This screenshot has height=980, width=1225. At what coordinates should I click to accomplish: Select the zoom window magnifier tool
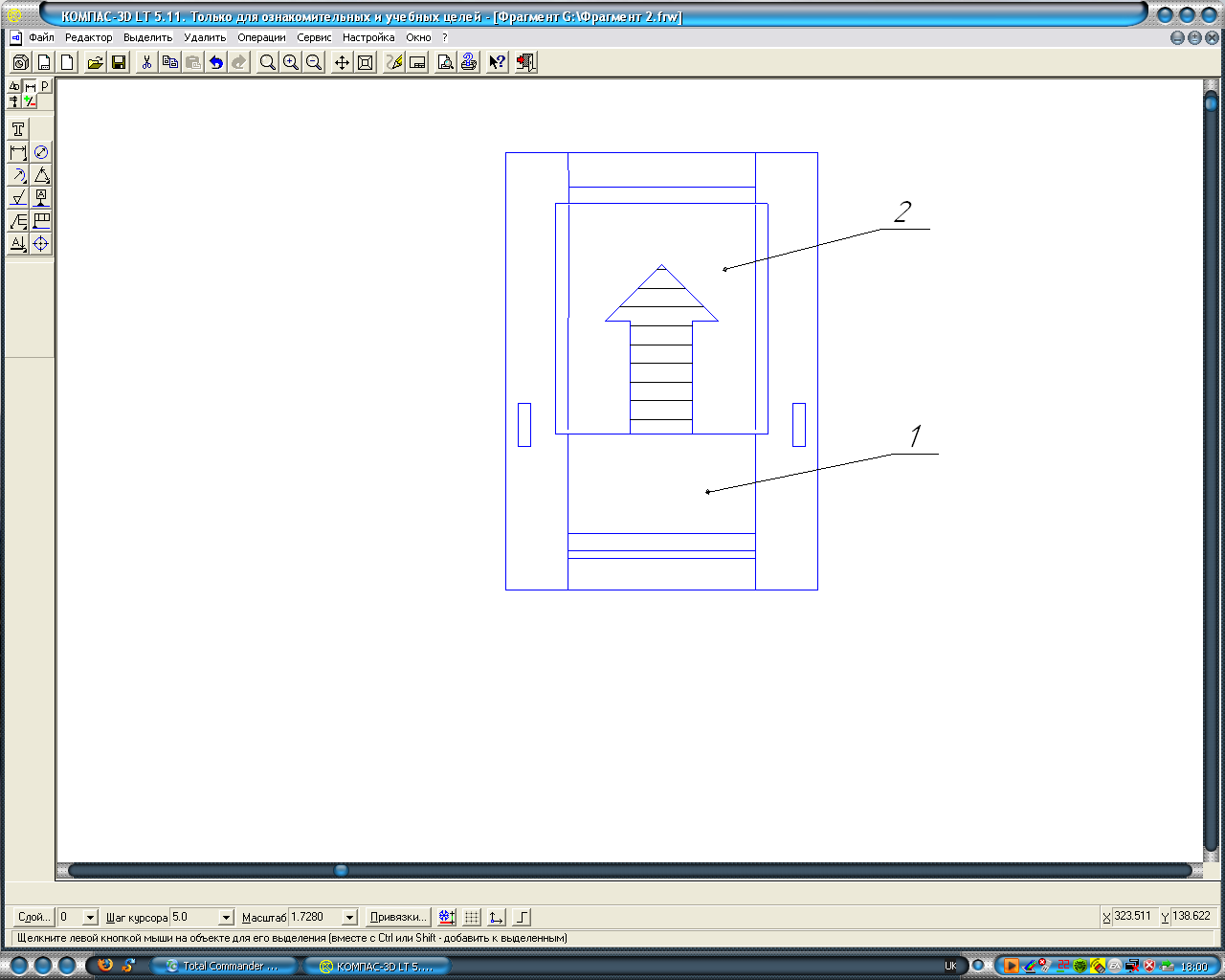pos(268,62)
